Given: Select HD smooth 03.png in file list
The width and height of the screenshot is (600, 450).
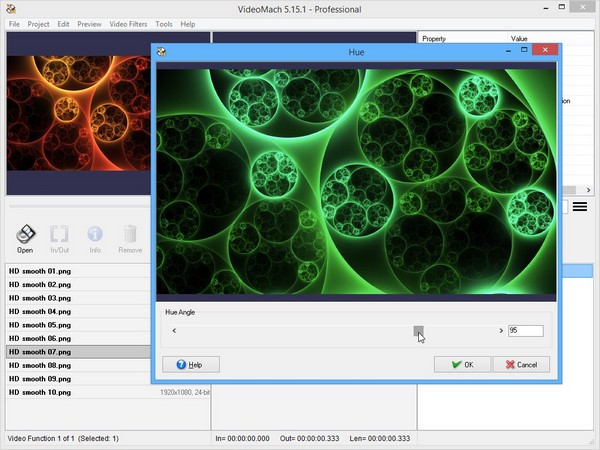Looking at the screenshot, I should (x=40, y=298).
